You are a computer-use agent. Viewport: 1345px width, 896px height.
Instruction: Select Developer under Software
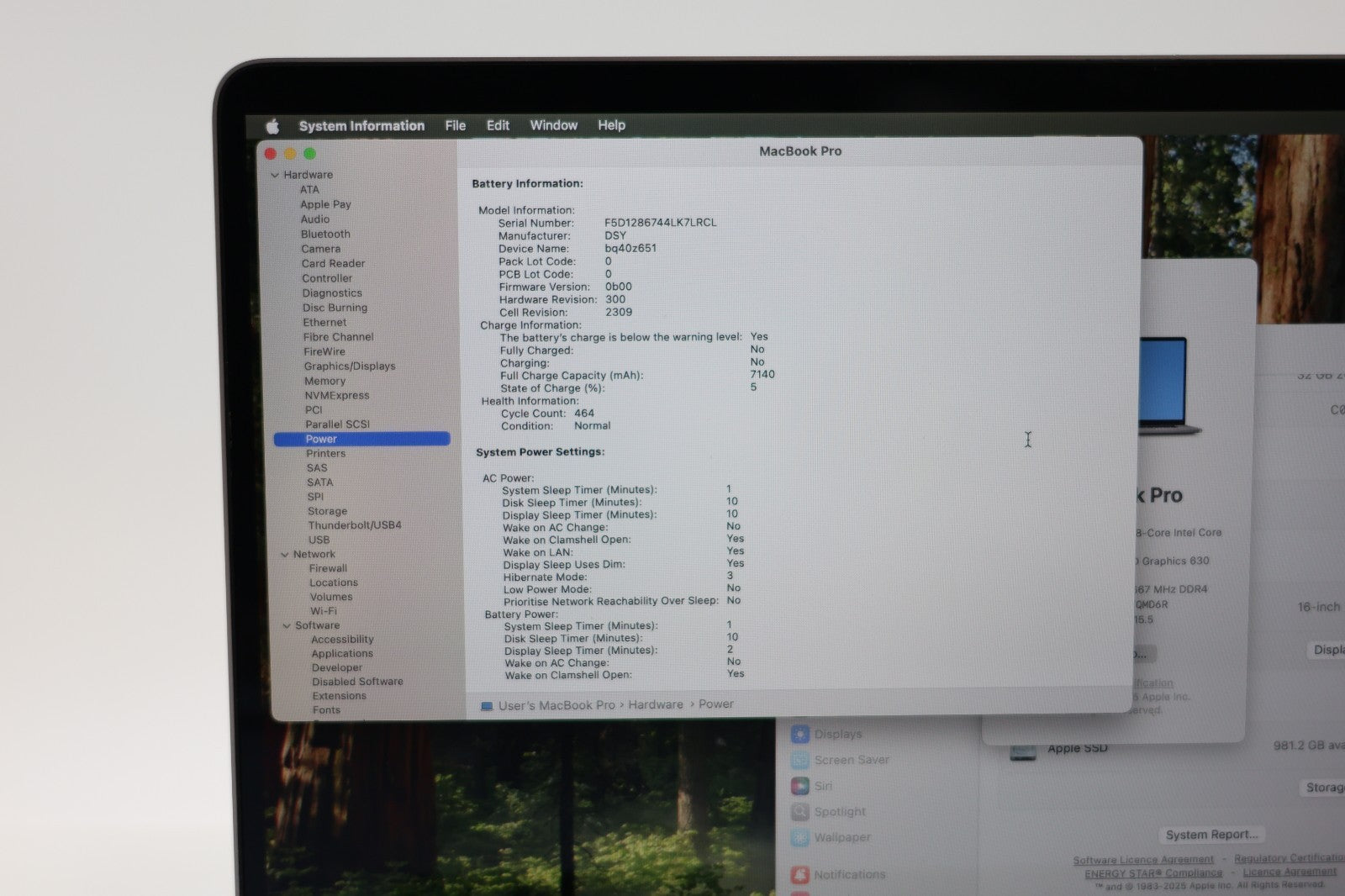[337, 668]
